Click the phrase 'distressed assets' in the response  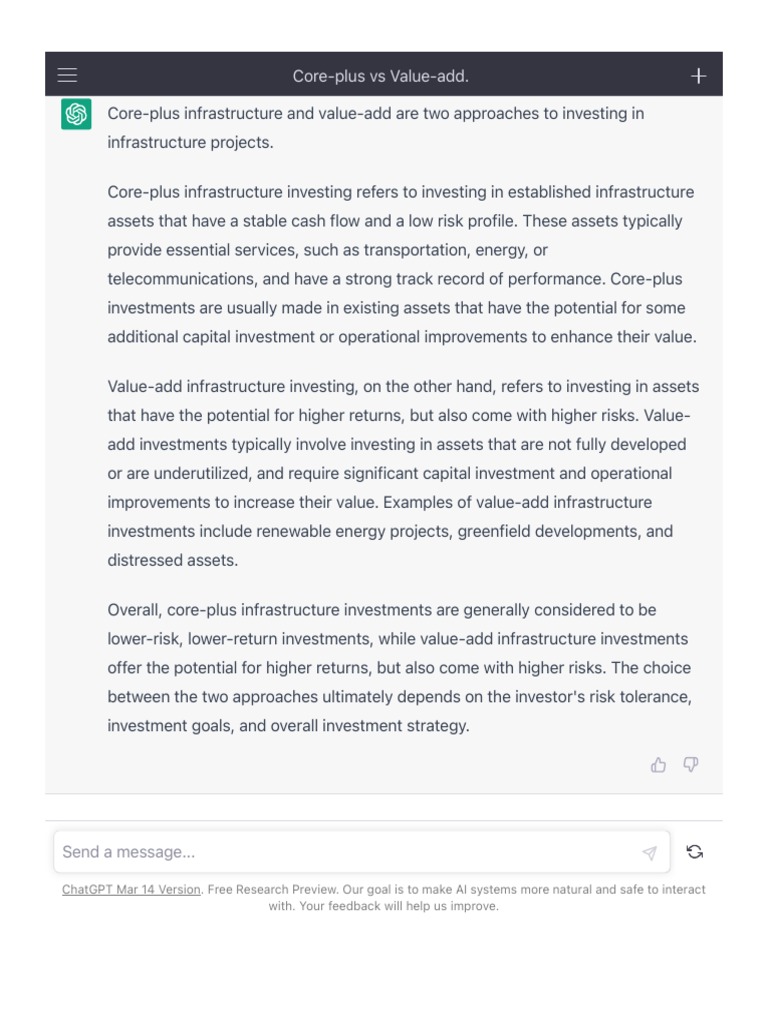point(173,560)
